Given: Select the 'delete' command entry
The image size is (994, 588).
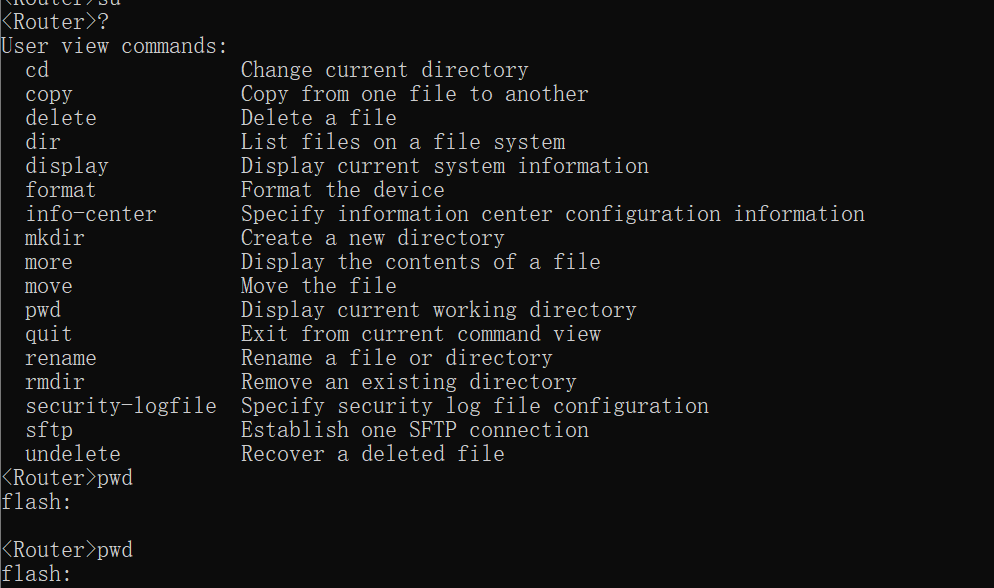Looking at the screenshot, I should click(x=61, y=118).
